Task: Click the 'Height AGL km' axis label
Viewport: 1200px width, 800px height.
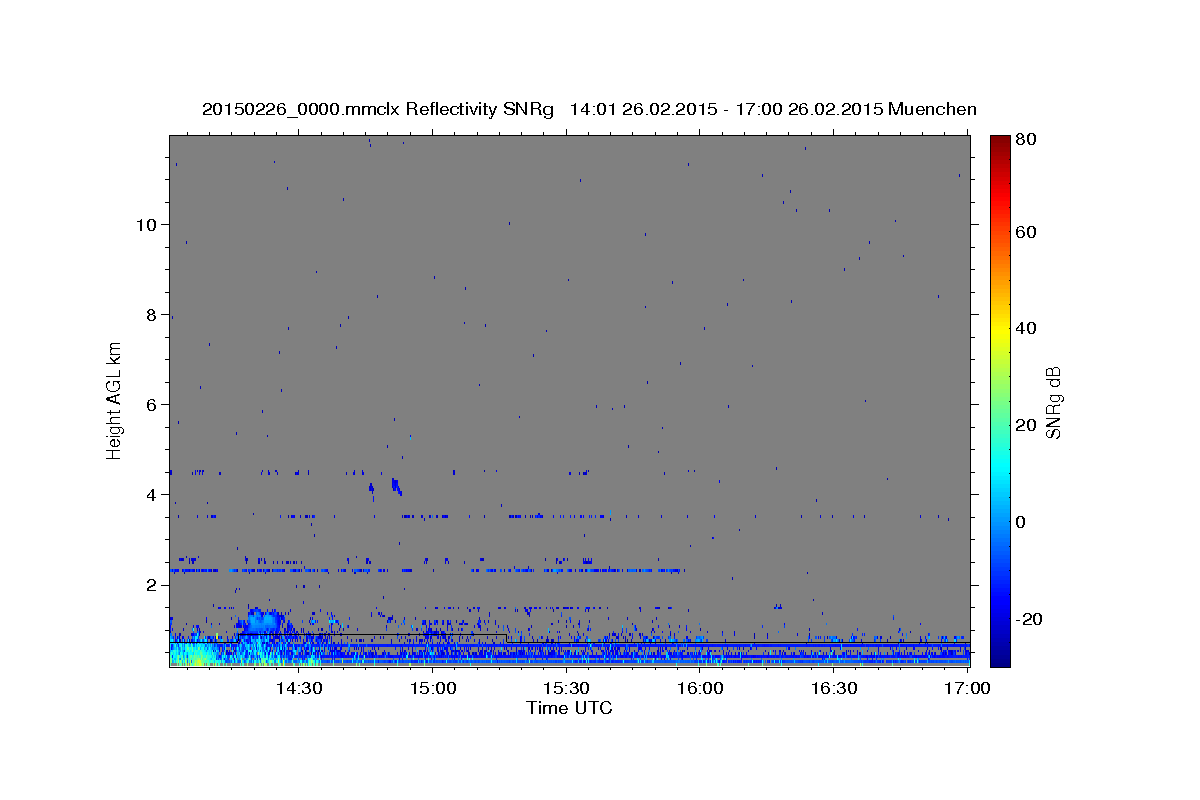Action: tap(114, 399)
